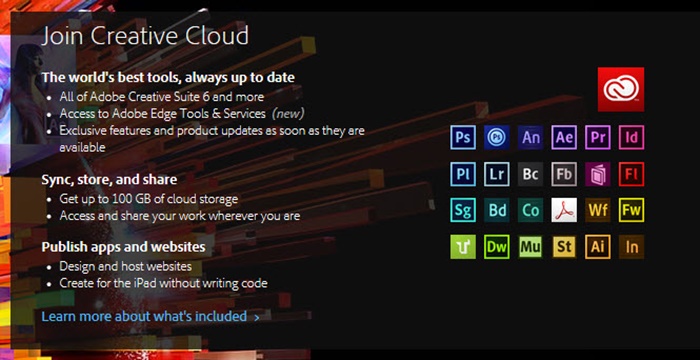
Task: Select the Muse (Mu) icon
Action: coord(530,247)
